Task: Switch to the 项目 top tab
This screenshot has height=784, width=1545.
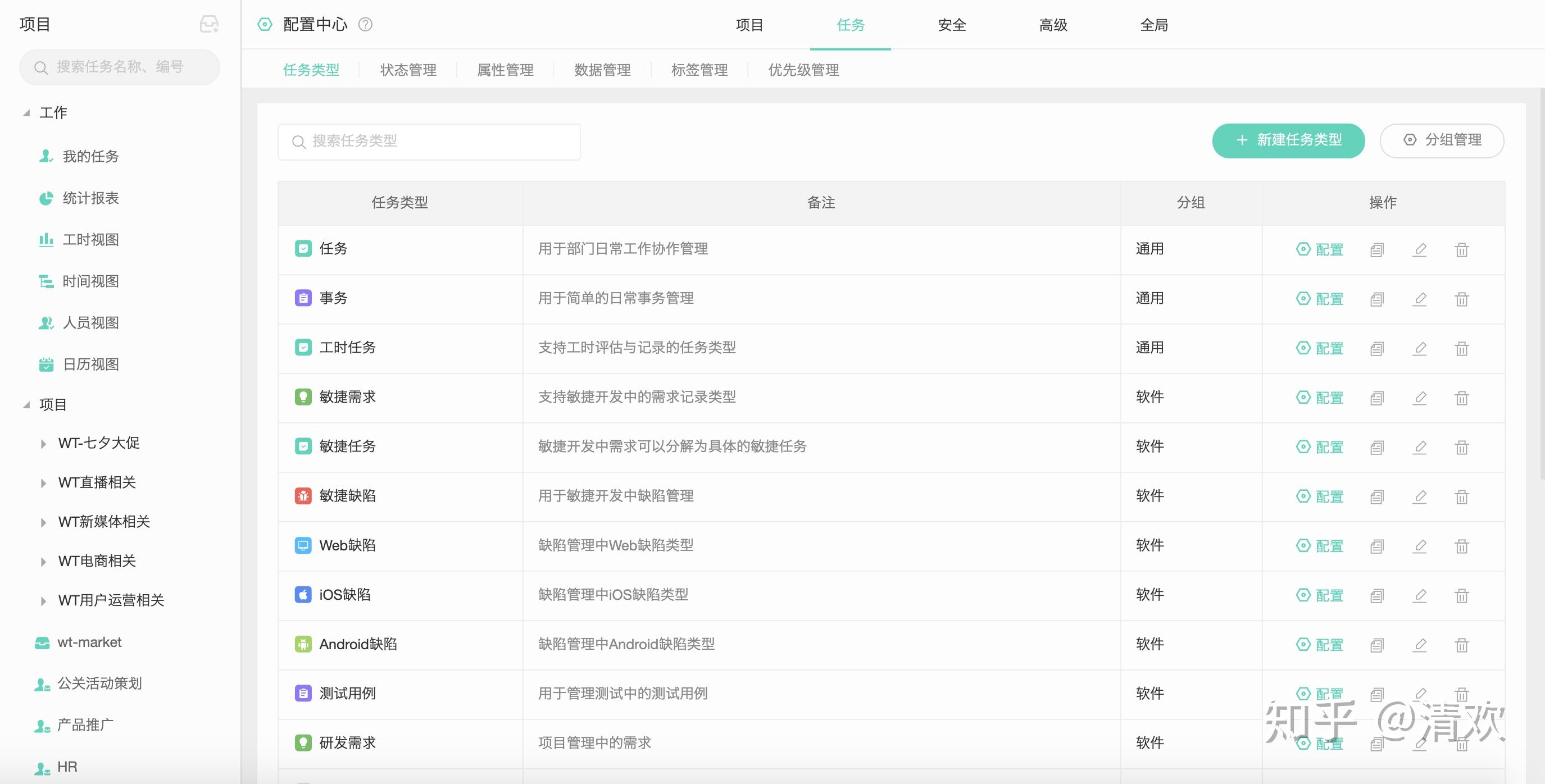Action: pyautogui.click(x=749, y=25)
